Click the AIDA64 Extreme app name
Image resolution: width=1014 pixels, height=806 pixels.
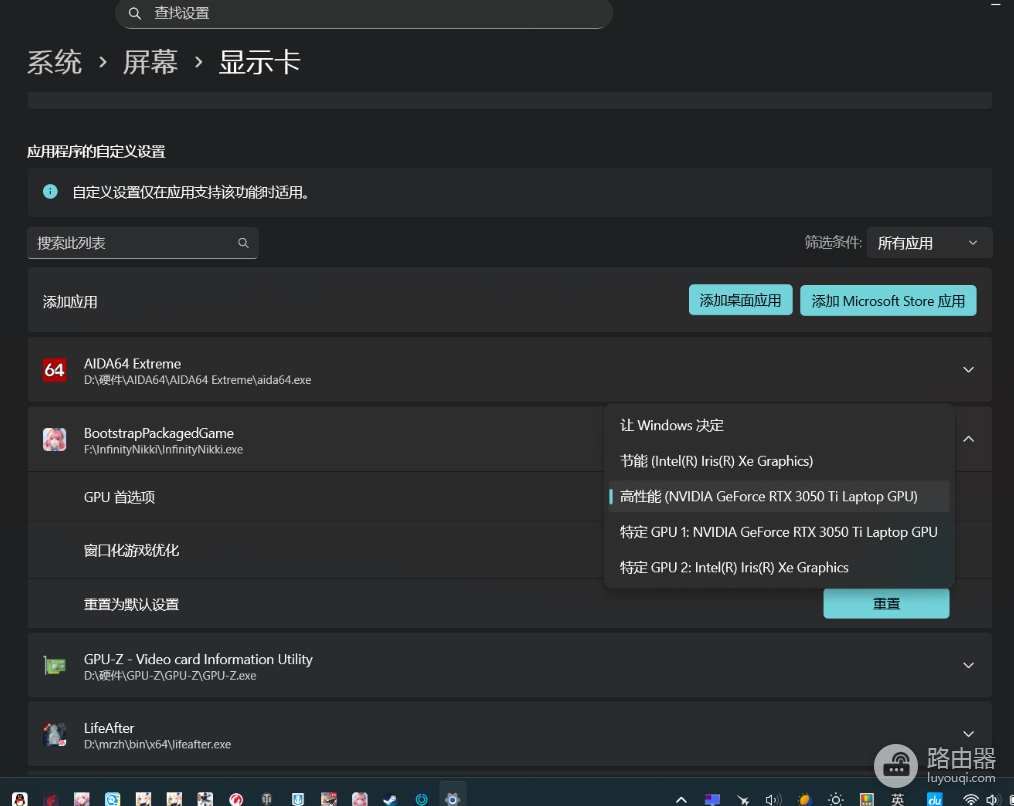133,364
